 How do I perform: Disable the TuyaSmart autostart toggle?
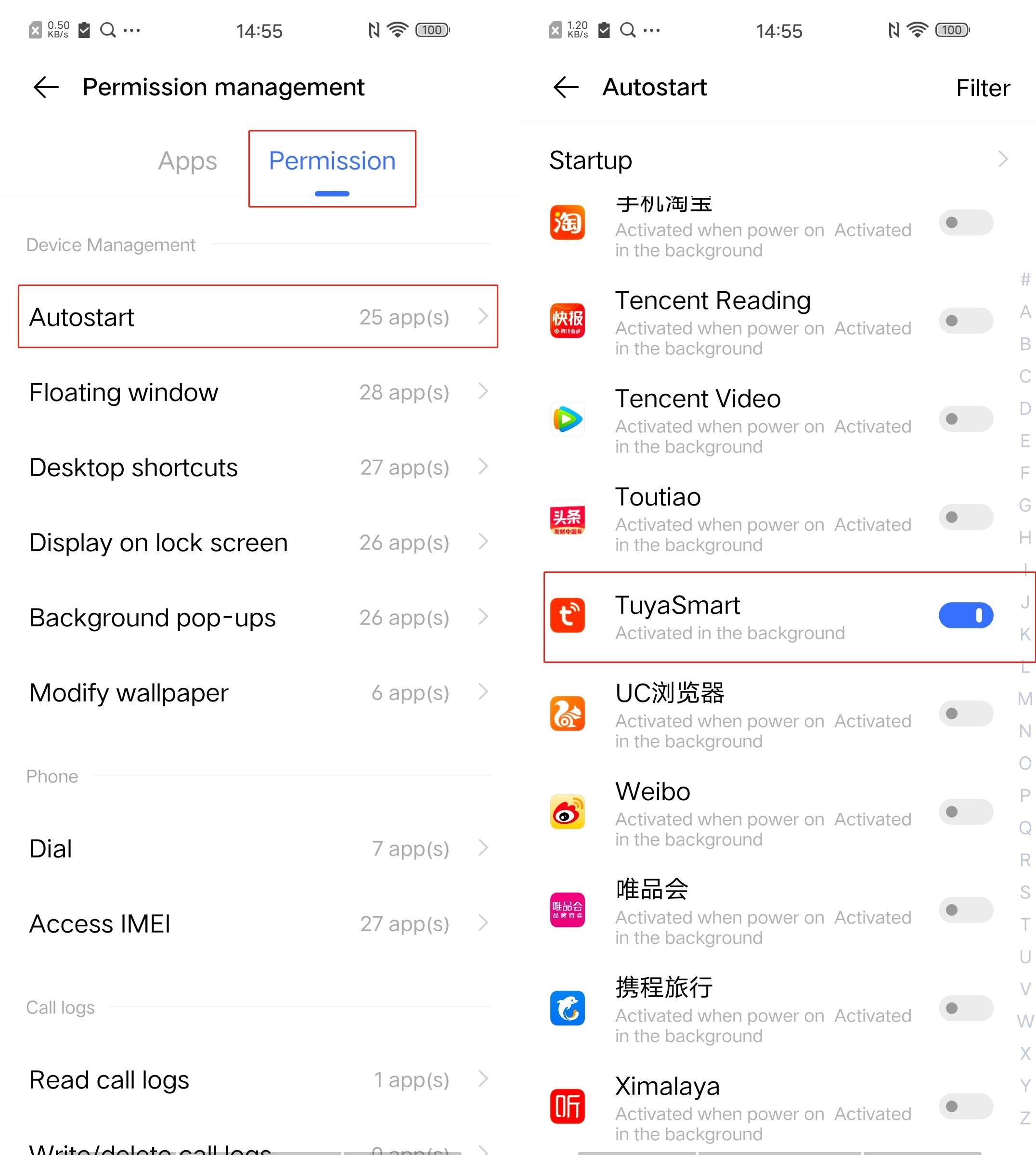coord(966,615)
